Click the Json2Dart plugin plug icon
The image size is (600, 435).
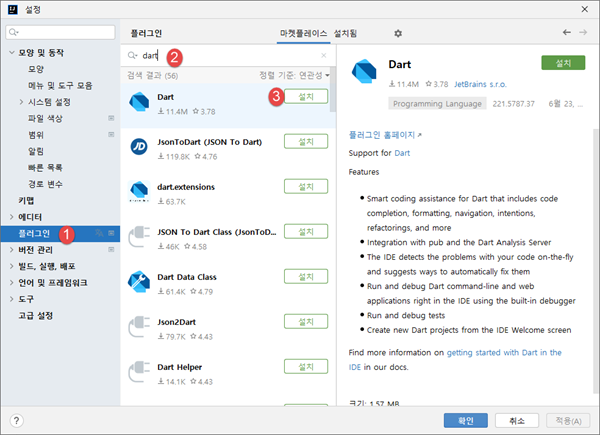pyautogui.click(x=139, y=326)
